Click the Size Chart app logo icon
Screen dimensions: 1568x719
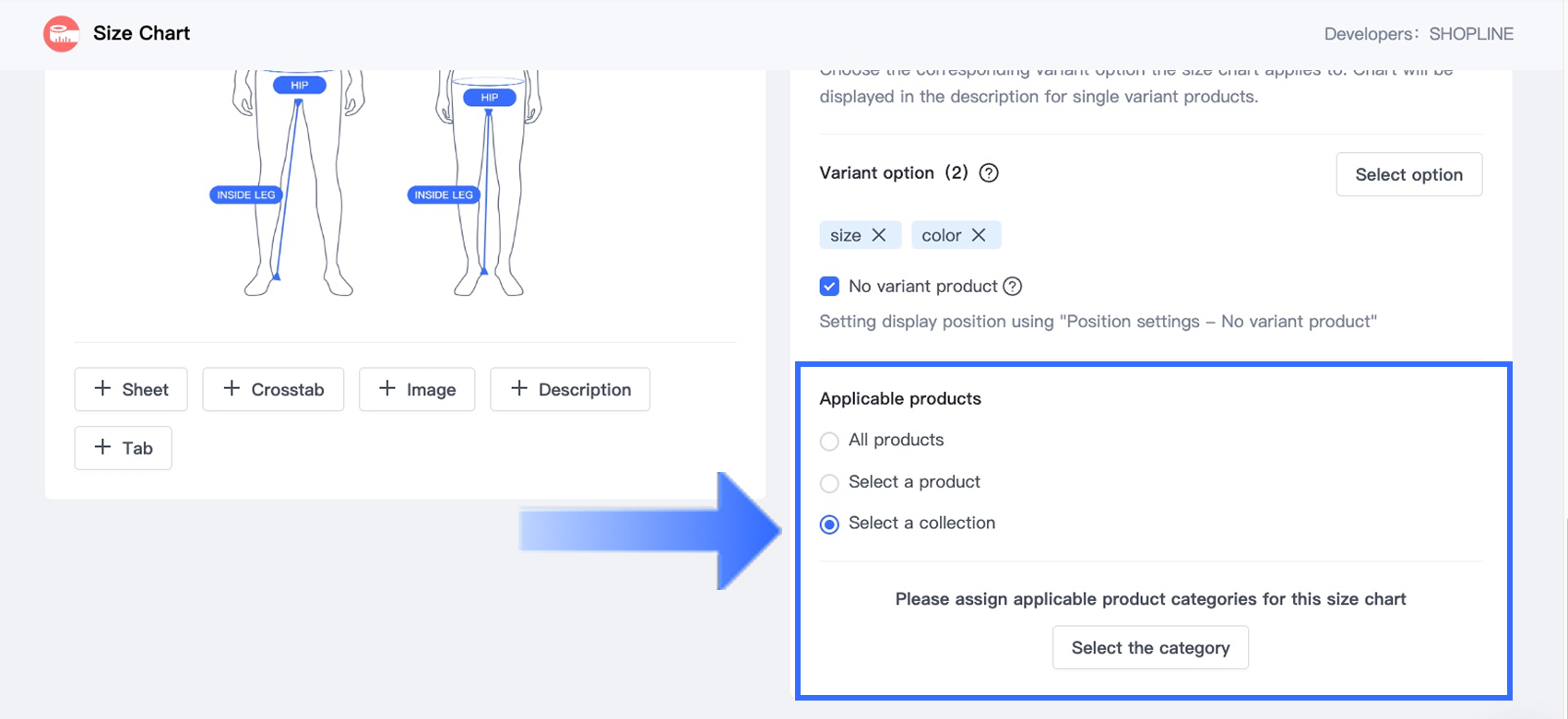pos(62,34)
